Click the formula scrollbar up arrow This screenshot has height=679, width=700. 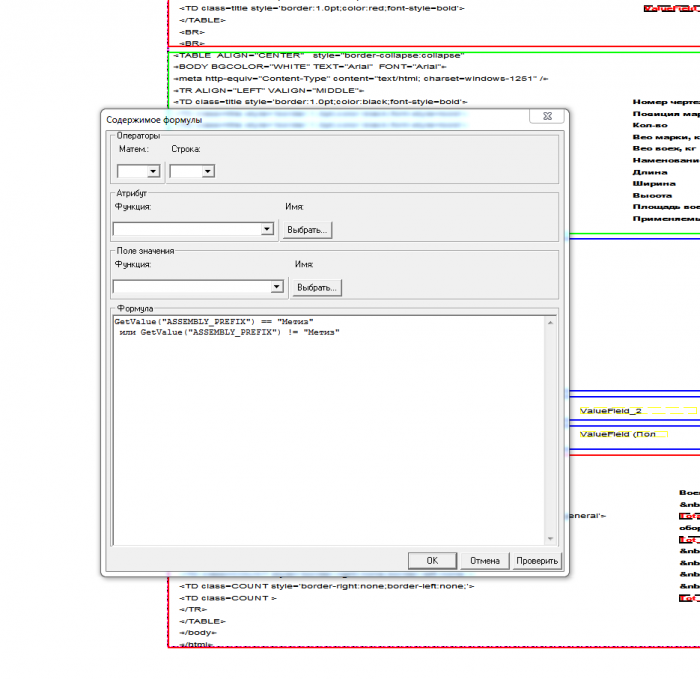coord(550,323)
